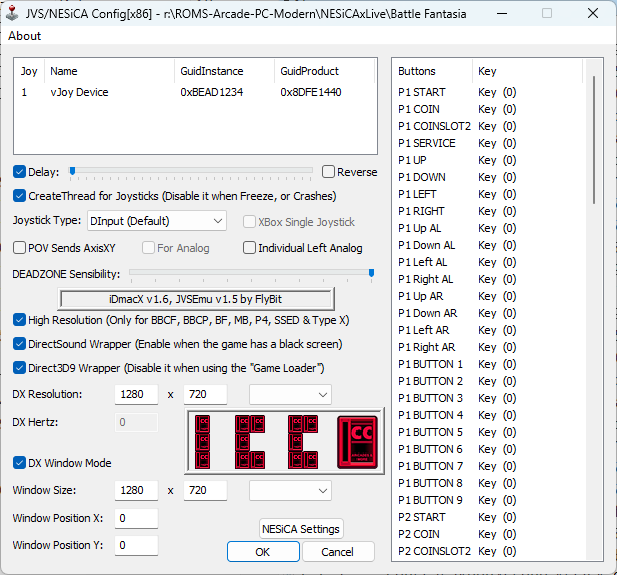Click the DX Resolution width field

136,394
